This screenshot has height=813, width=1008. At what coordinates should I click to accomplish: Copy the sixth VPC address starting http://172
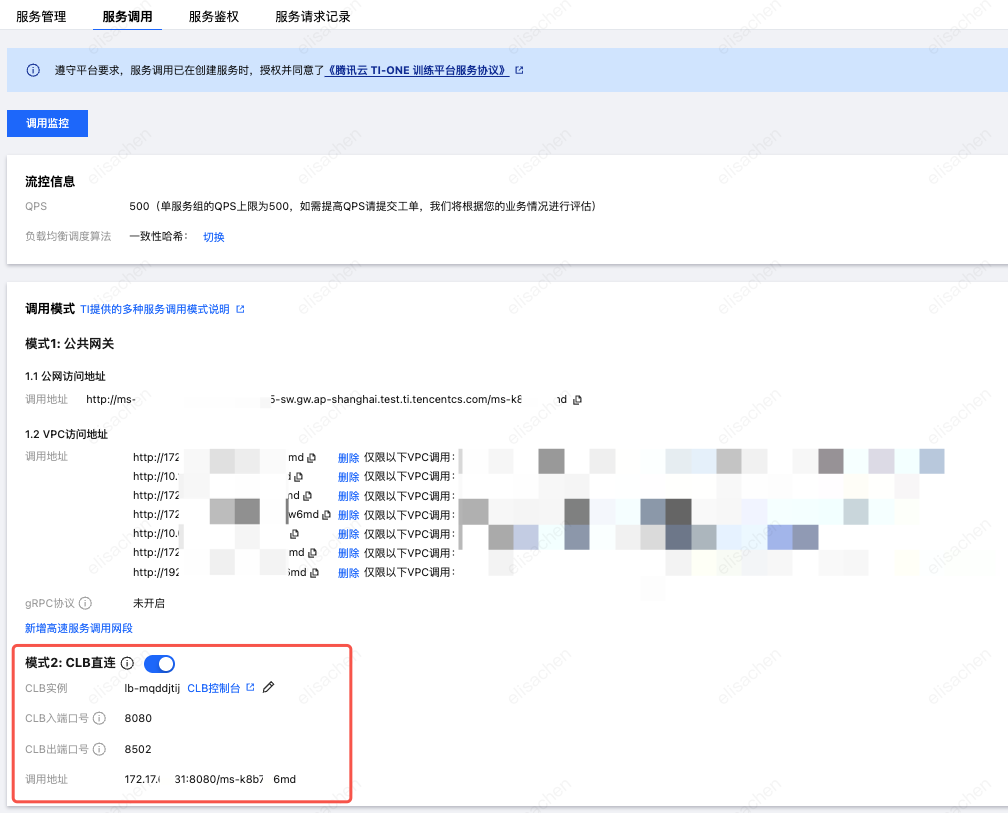(x=312, y=553)
